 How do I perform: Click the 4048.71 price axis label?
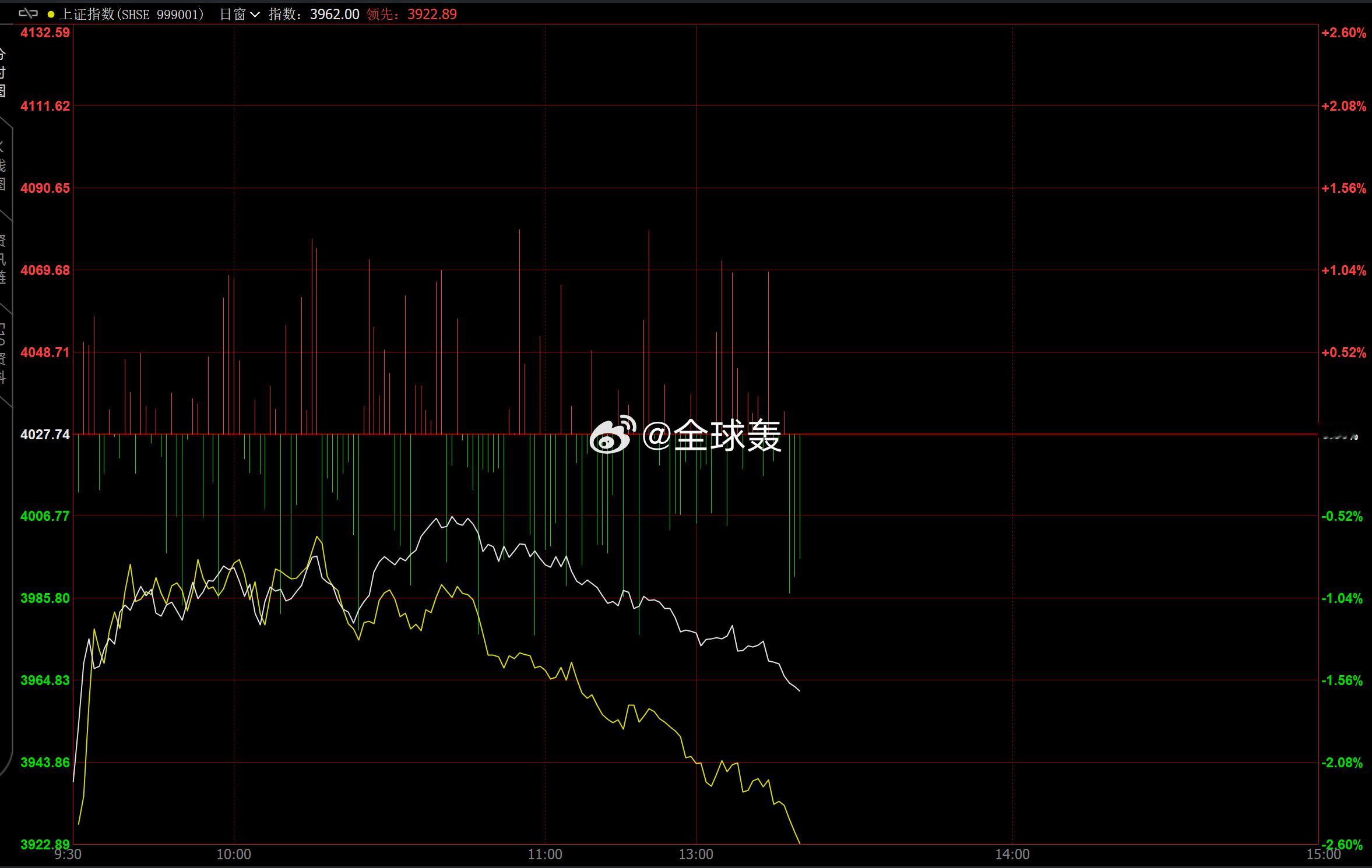45,352
